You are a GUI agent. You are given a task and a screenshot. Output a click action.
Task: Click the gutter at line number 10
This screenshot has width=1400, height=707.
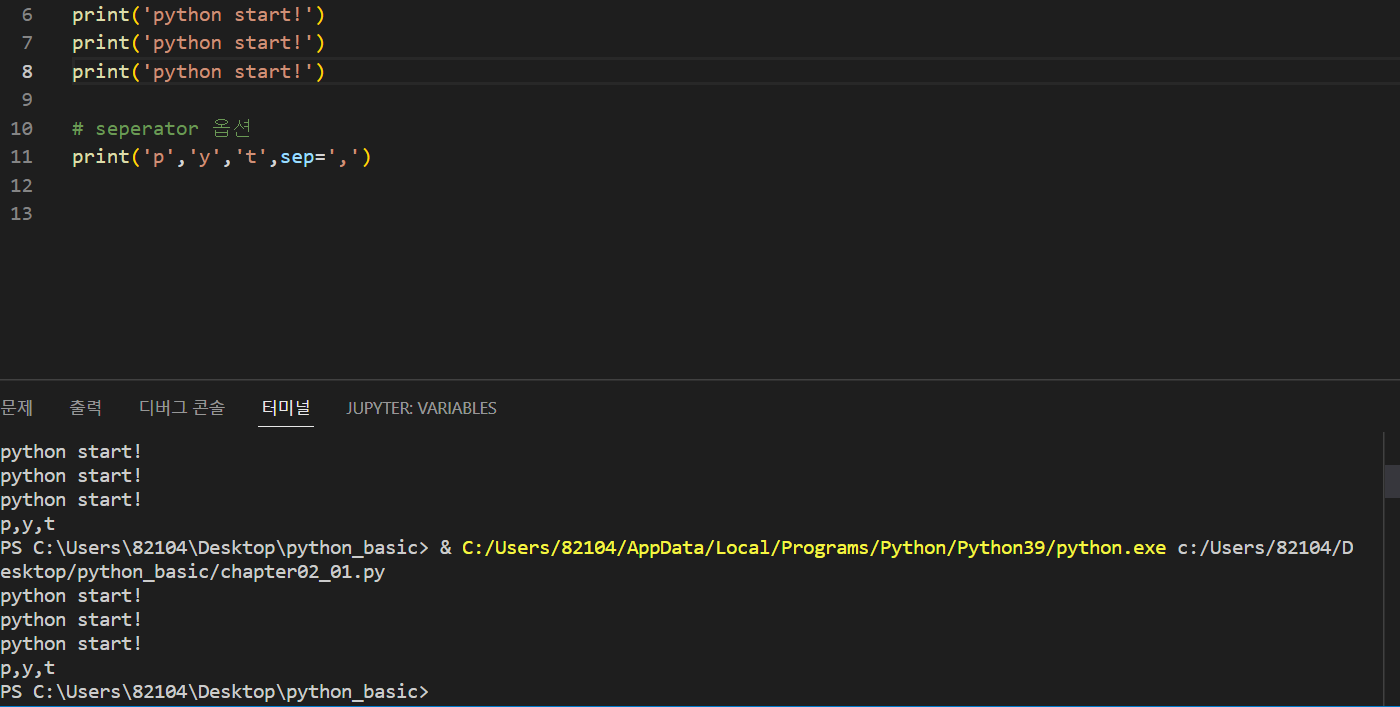point(21,129)
